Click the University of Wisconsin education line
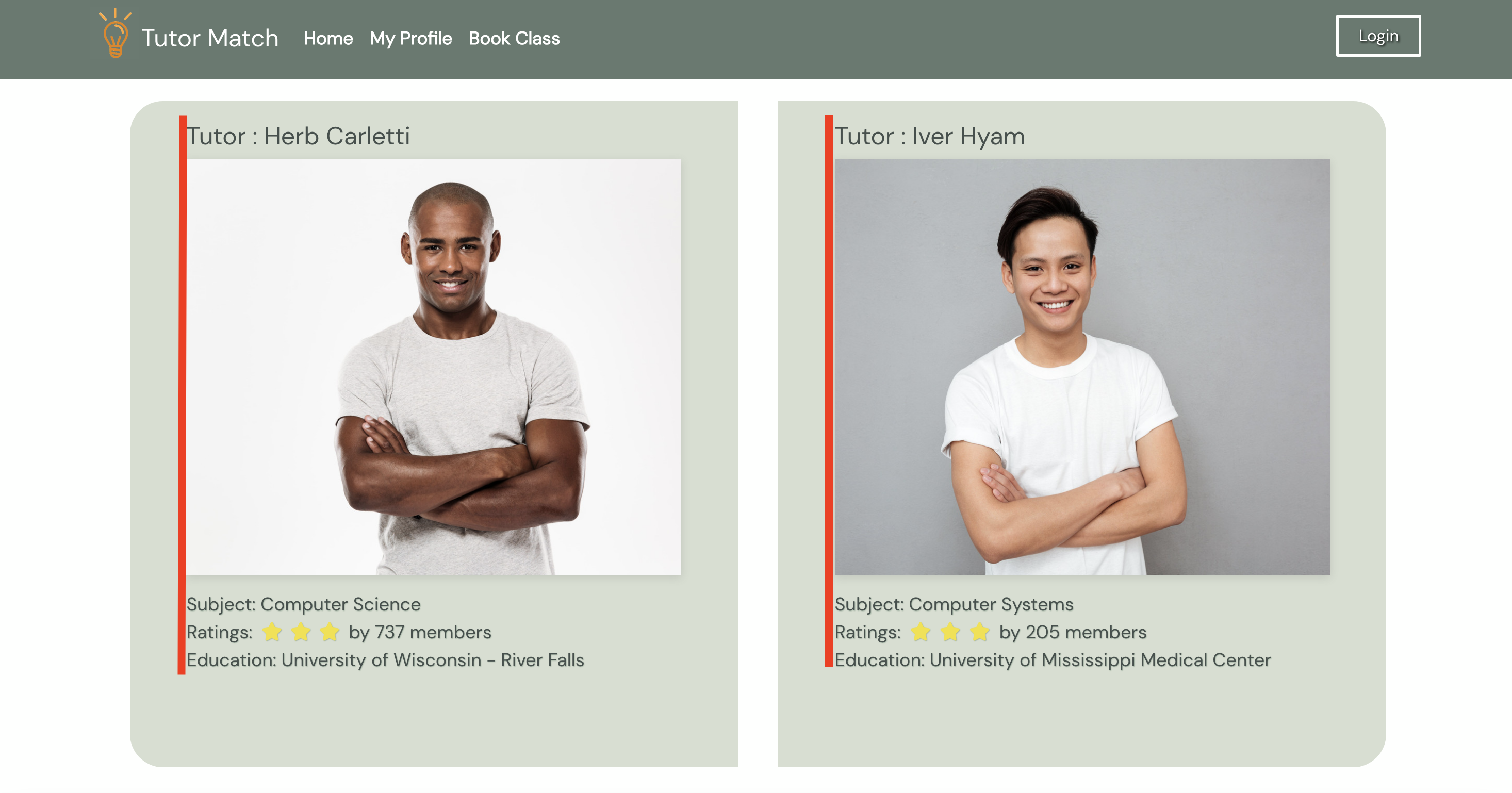1512x793 pixels. point(385,660)
